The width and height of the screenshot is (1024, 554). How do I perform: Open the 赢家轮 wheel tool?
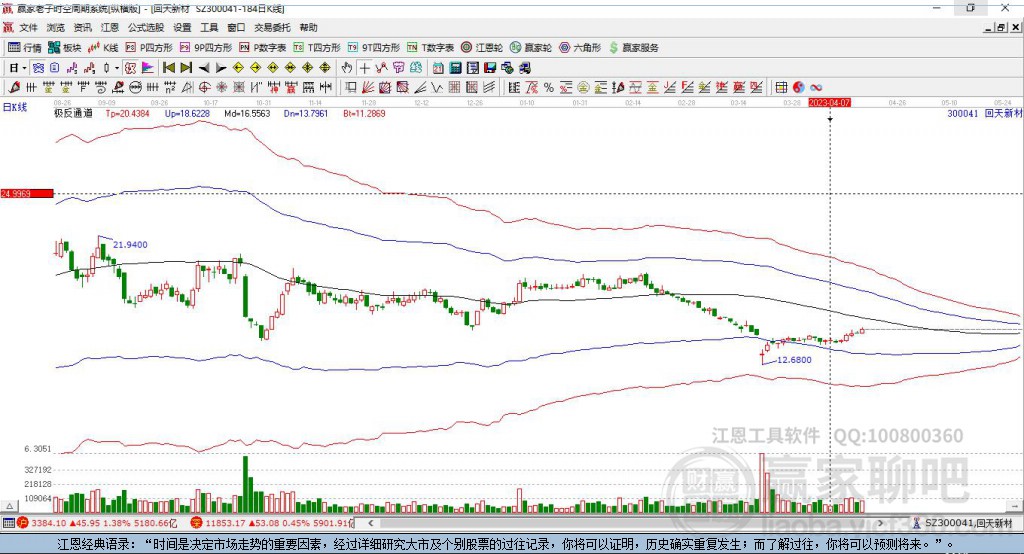531,48
